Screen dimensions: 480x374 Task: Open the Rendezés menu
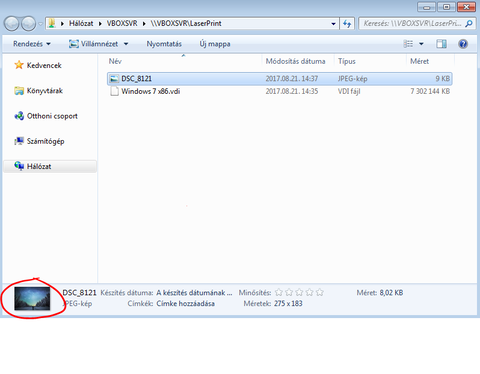click(x=32, y=44)
